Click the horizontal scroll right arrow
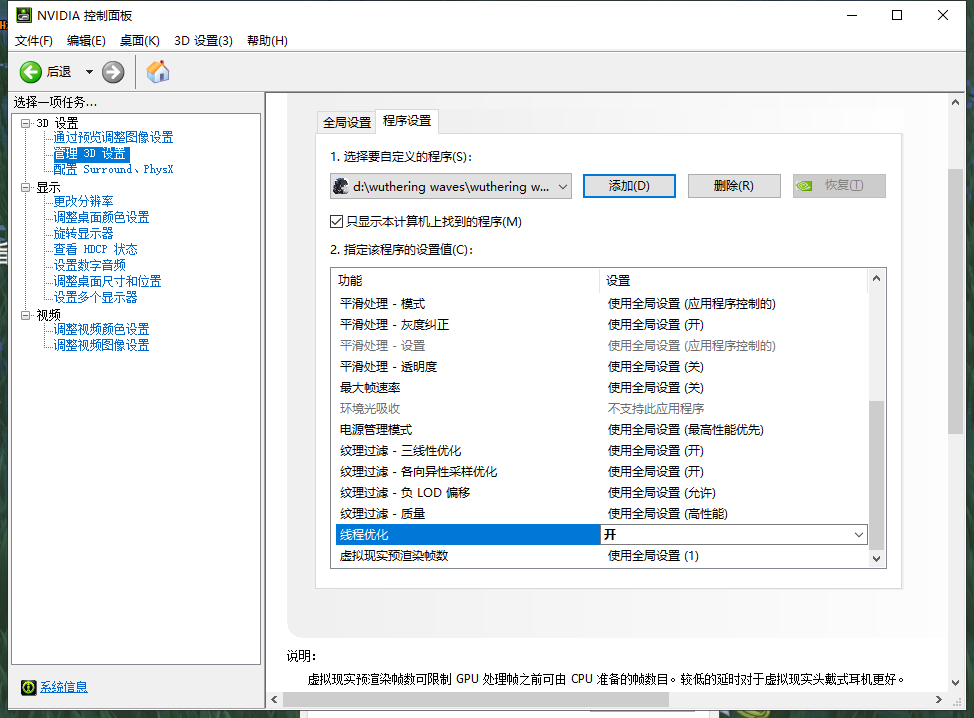 click(x=939, y=699)
